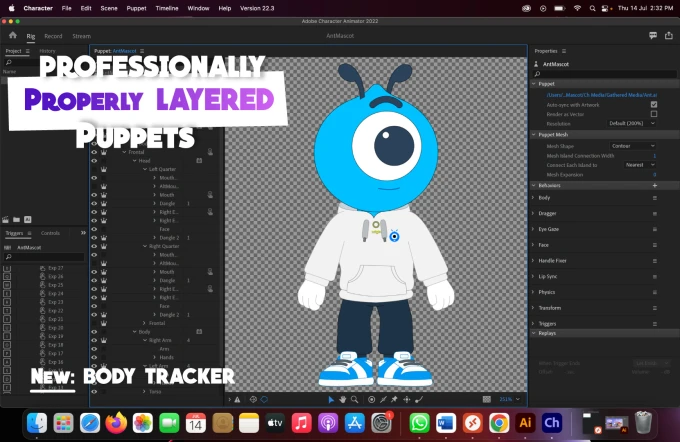Go to the Home screen icon

13,36
